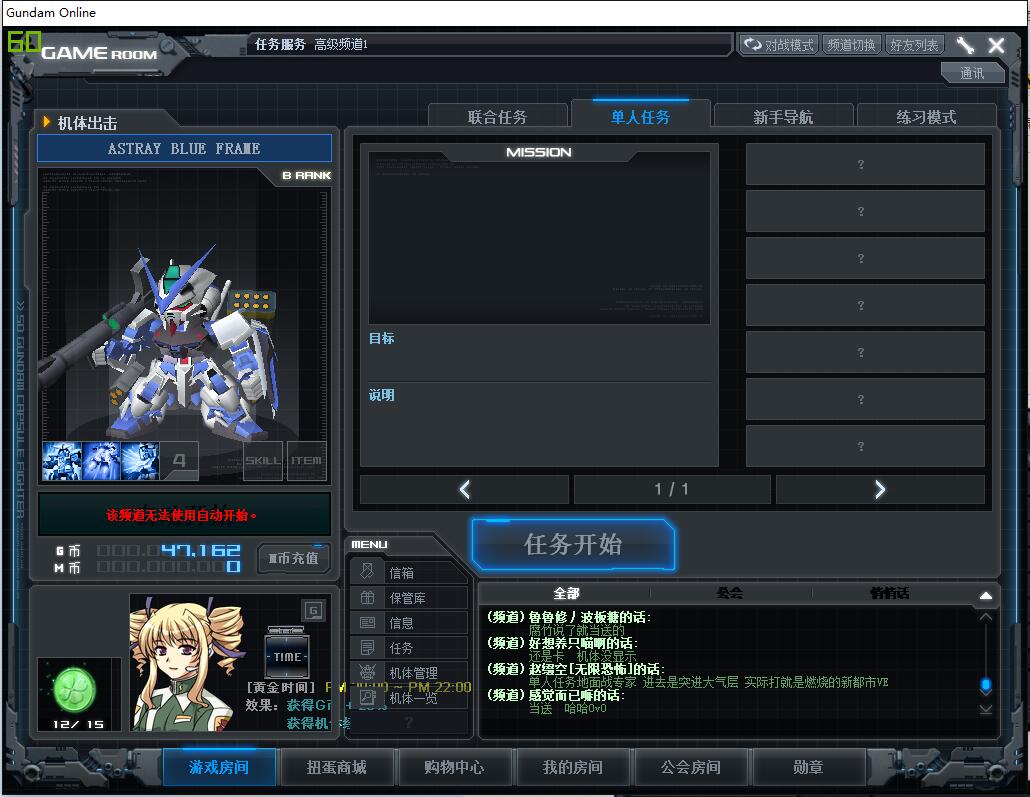Image resolution: width=1030 pixels, height=797 pixels.
Task: Click the 信箱 mailbox icon
Action: (367, 572)
